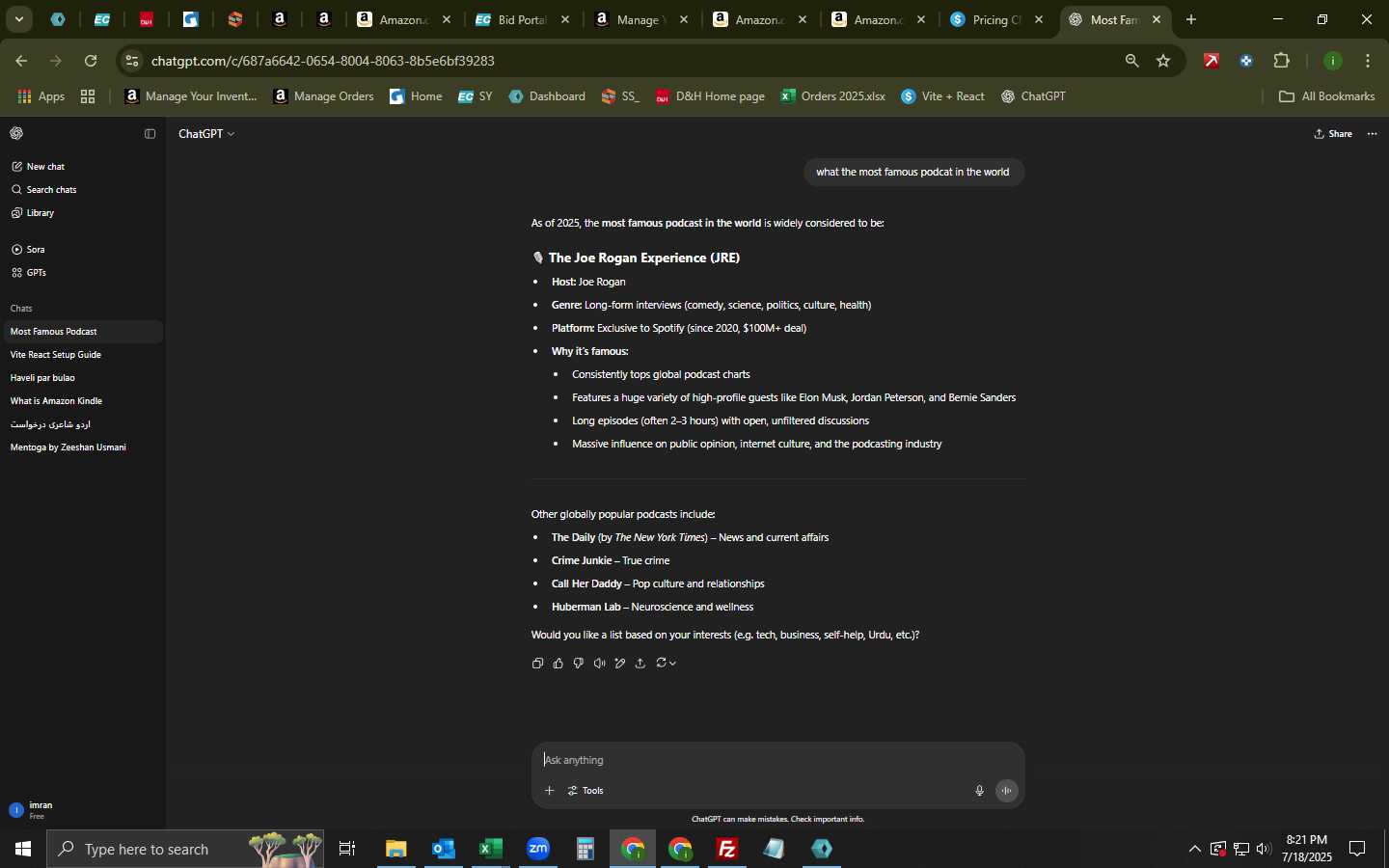The height and width of the screenshot is (868, 1389).
Task: Open the volume control in system tray
Action: coord(1264,849)
